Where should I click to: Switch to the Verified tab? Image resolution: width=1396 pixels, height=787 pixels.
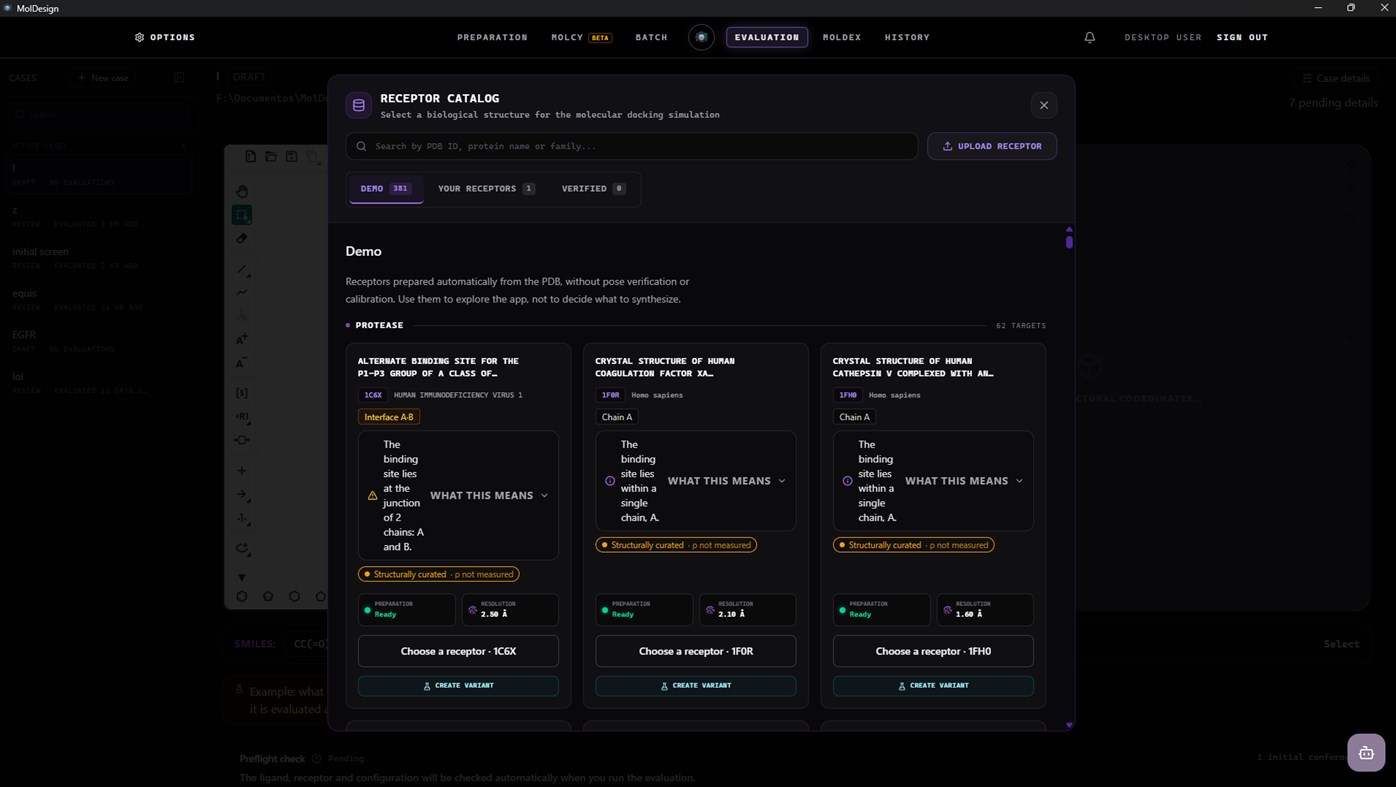click(593, 188)
